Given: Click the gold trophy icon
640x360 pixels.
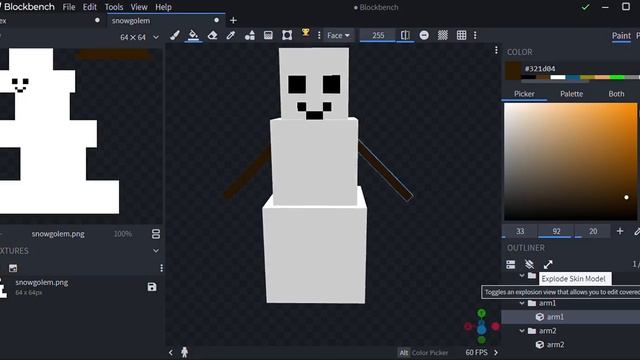Looking at the screenshot, I should (x=305, y=33).
